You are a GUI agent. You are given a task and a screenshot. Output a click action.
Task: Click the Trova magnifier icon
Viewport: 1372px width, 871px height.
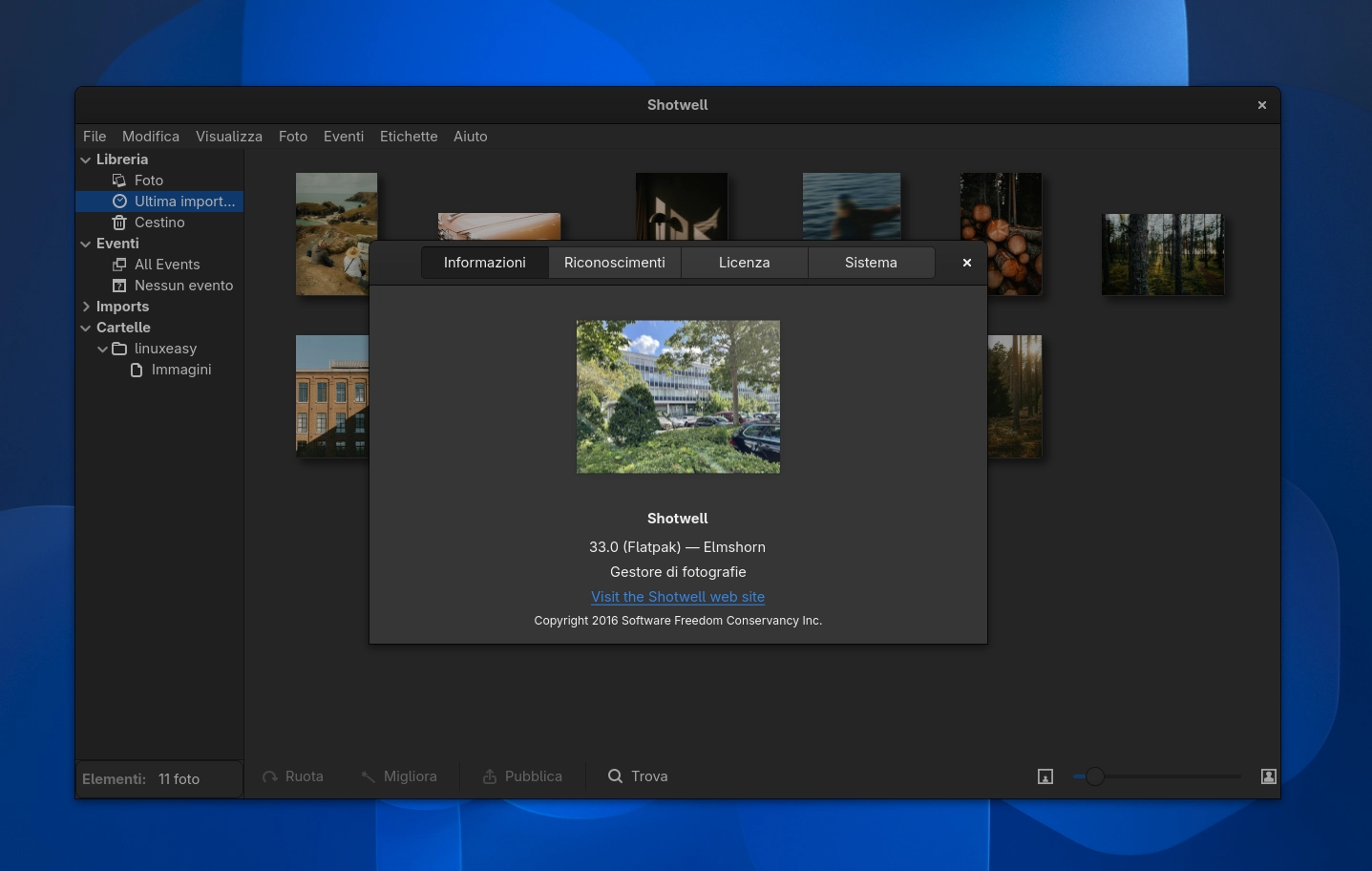coord(616,776)
